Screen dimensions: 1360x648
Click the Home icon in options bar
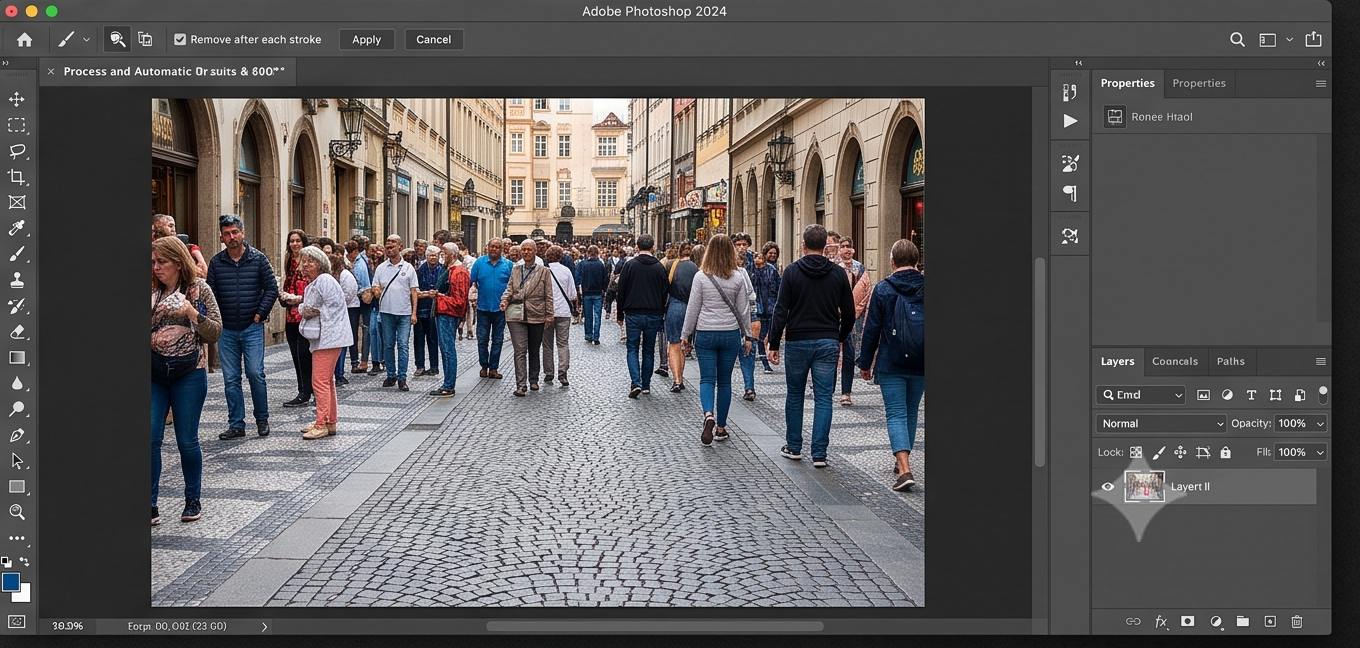(24, 39)
